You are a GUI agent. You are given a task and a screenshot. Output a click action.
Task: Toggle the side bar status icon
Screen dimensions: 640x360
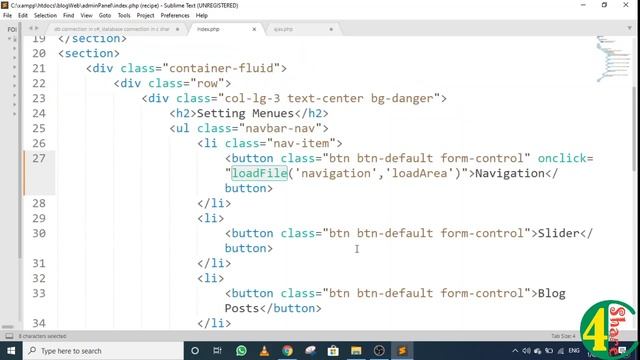9,336
